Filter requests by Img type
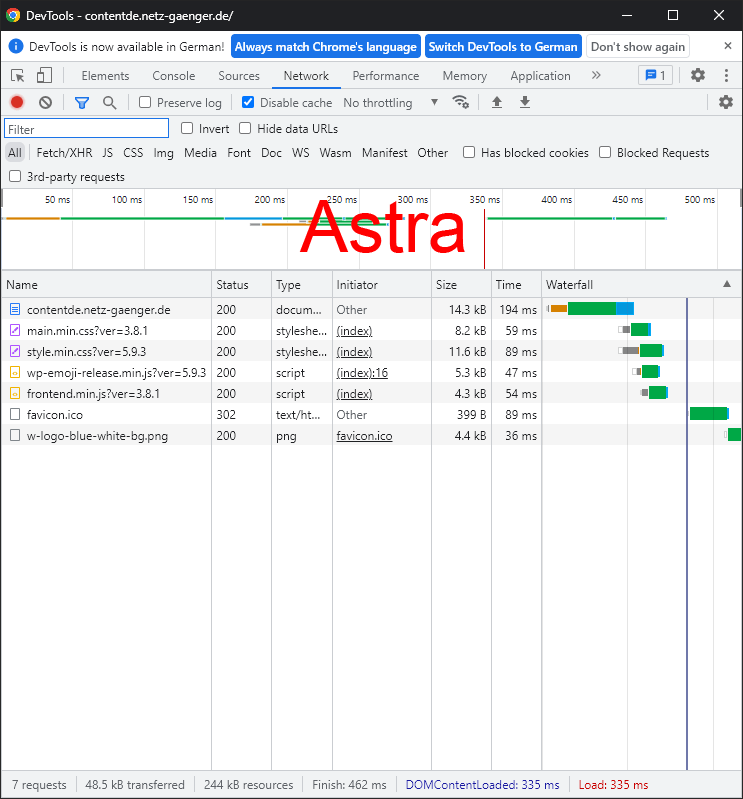The width and height of the screenshot is (743, 799). click(164, 153)
